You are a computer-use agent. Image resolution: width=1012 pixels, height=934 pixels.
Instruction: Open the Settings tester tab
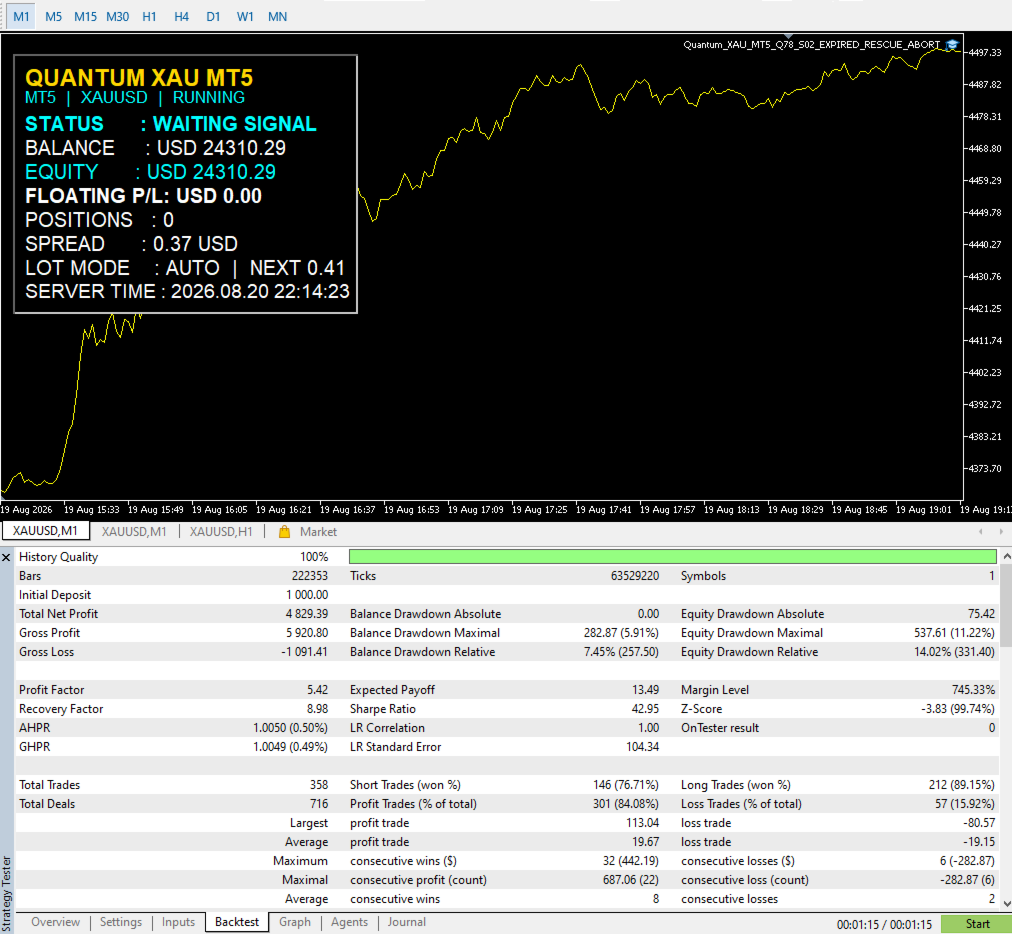point(121,922)
